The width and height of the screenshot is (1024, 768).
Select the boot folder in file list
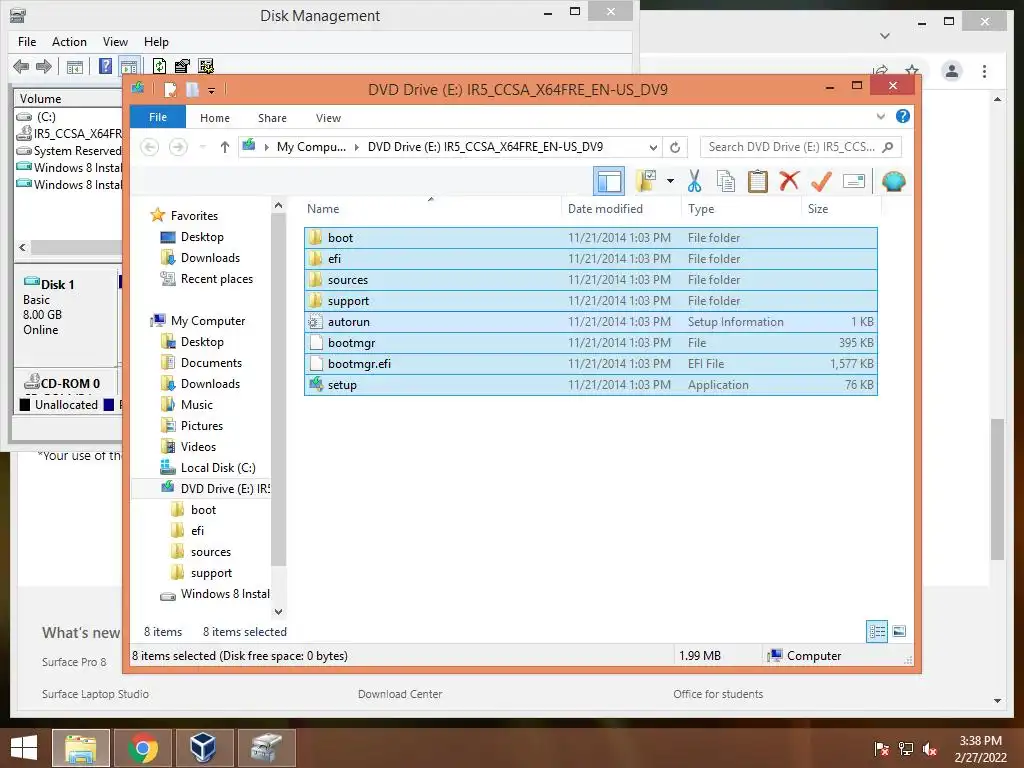pos(590,238)
